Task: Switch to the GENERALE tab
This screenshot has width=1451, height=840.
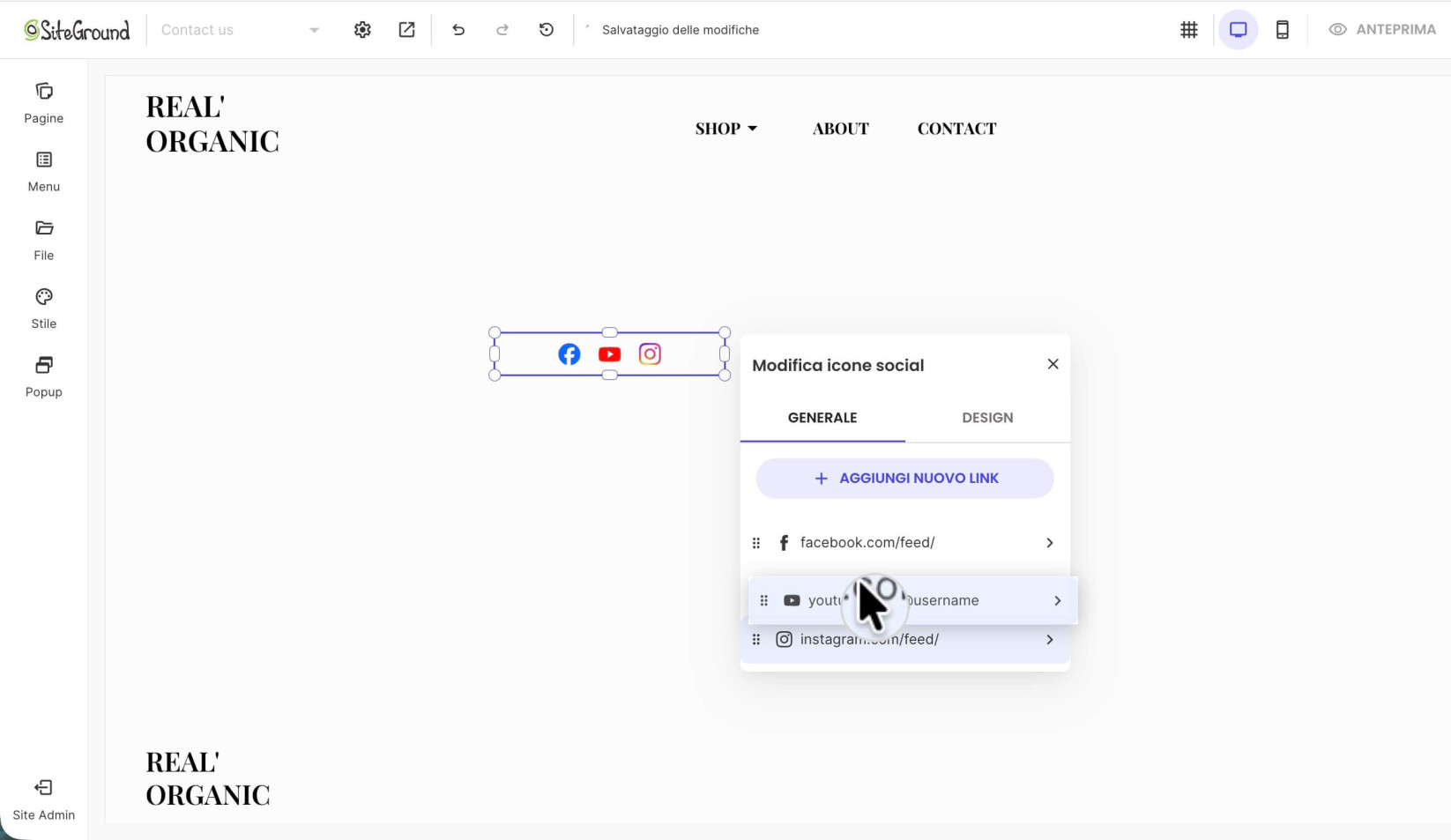Action: point(822,418)
